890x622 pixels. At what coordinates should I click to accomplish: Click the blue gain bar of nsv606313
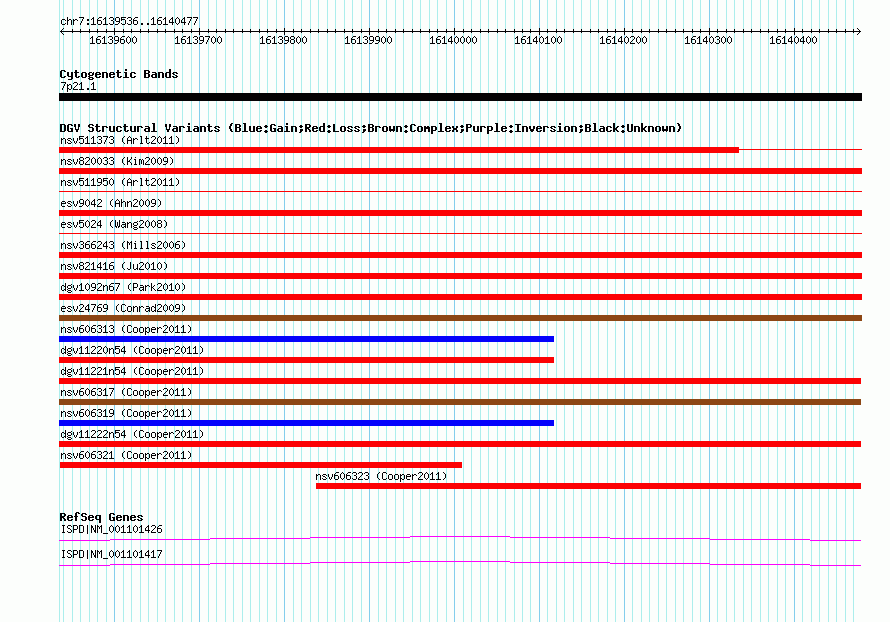[x=307, y=339]
